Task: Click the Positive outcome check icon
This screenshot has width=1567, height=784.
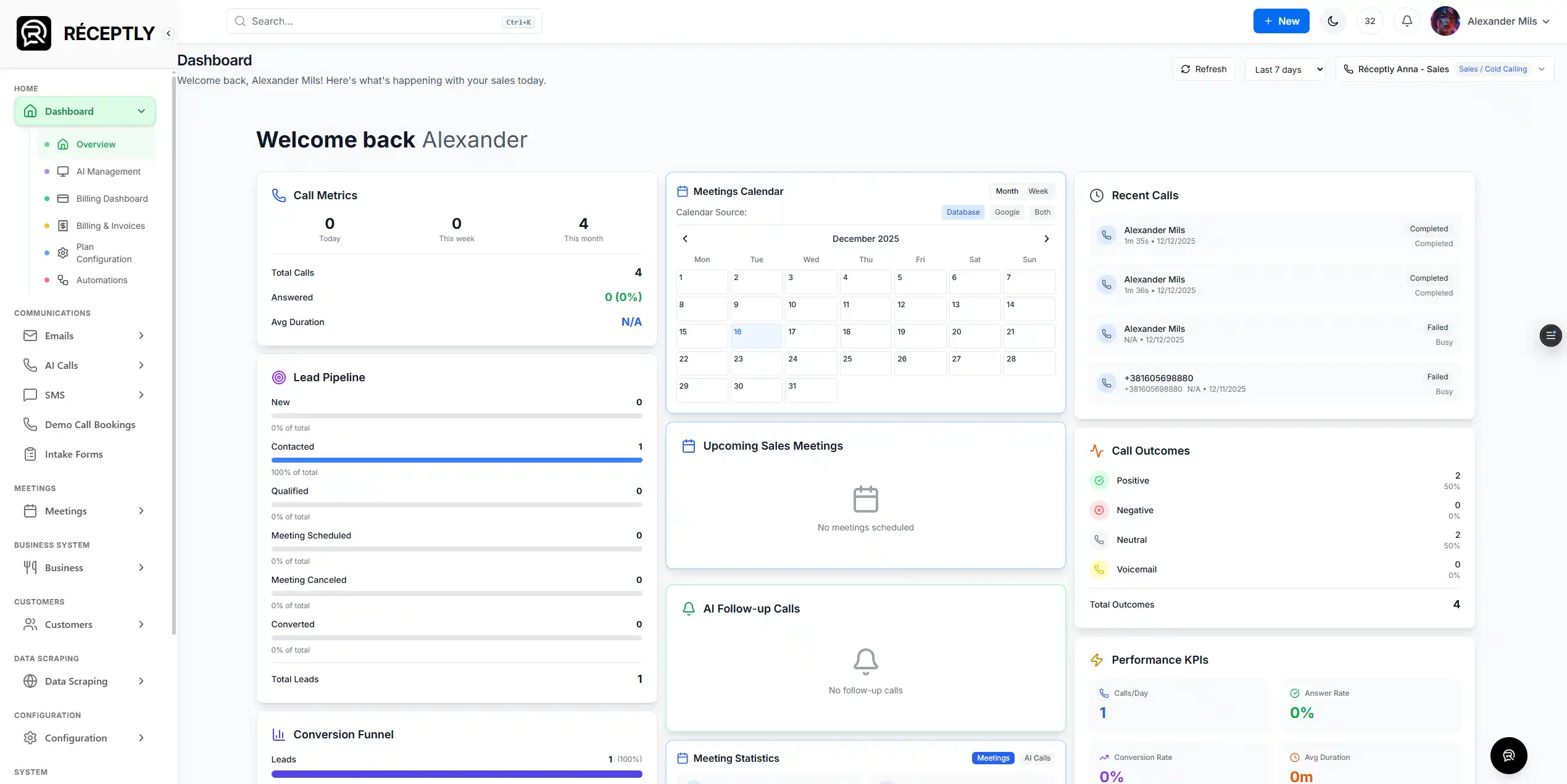Action: 1099,481
